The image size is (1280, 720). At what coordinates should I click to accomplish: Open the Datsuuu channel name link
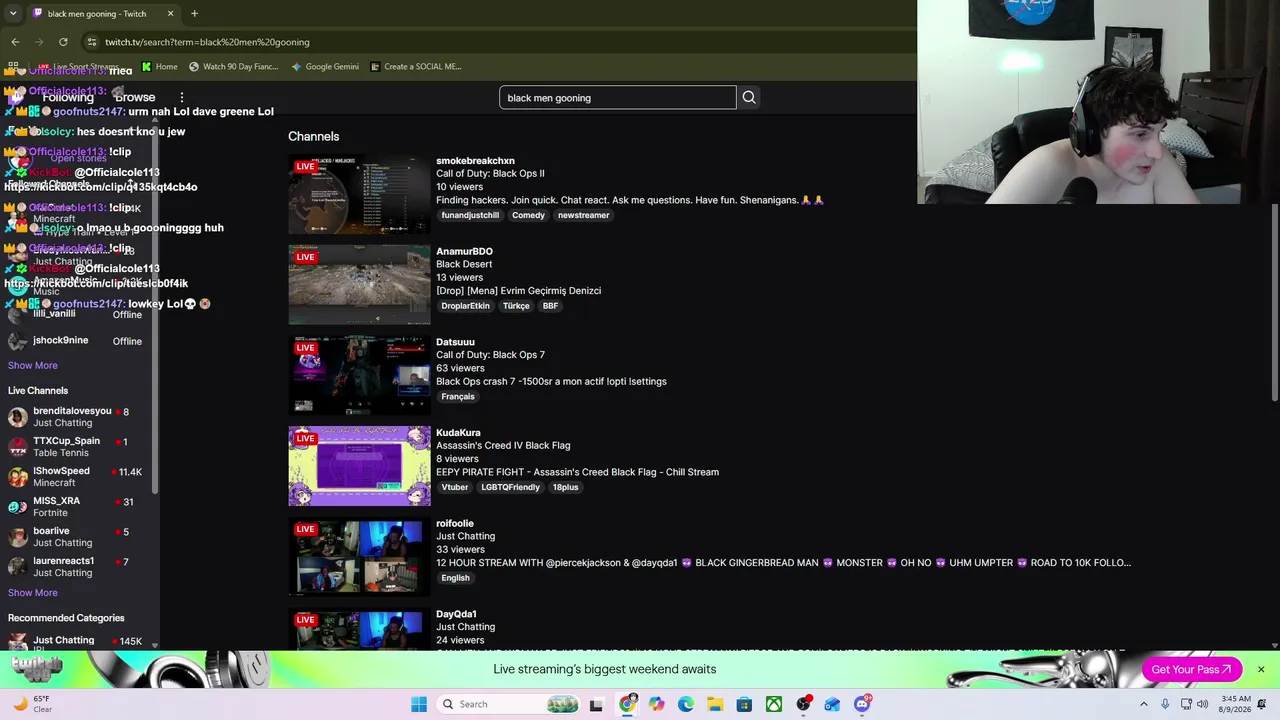click(455, 342)
